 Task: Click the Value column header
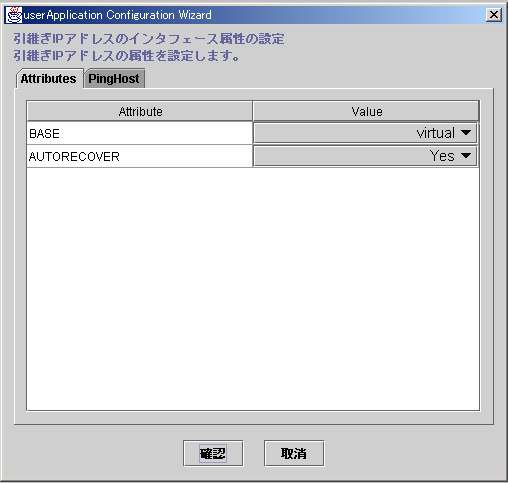coord(366,111)
